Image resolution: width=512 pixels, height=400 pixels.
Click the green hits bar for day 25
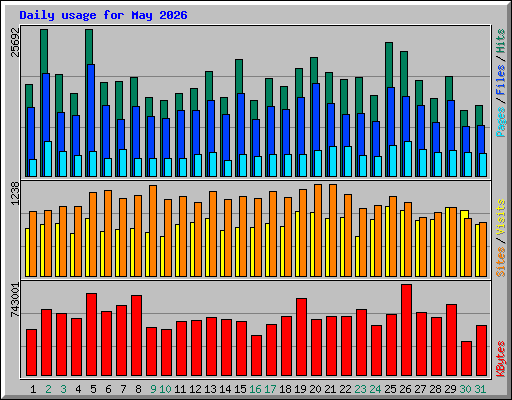389,65
